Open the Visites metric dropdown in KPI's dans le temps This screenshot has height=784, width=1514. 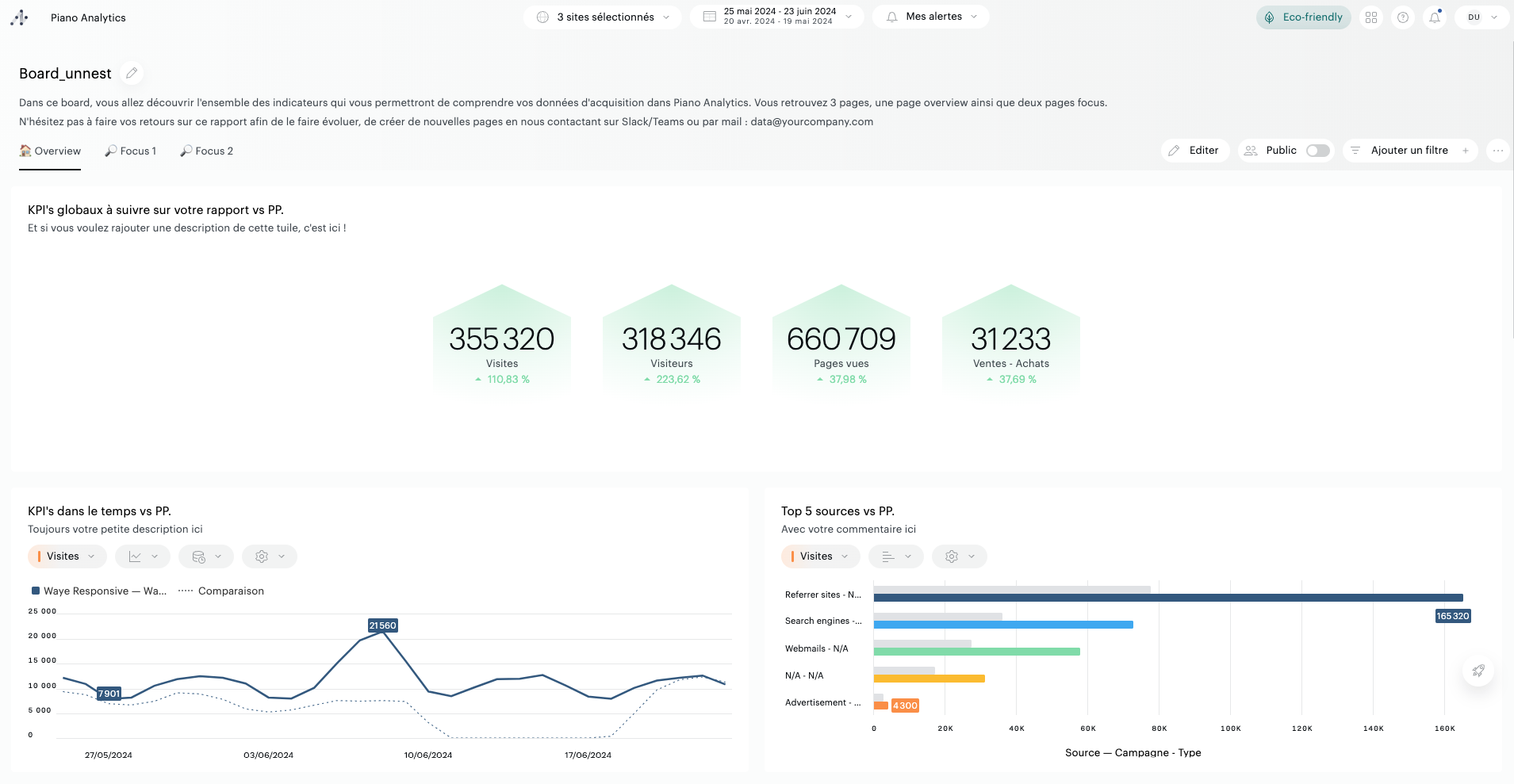pyautogui.click(x=67, y=556)
